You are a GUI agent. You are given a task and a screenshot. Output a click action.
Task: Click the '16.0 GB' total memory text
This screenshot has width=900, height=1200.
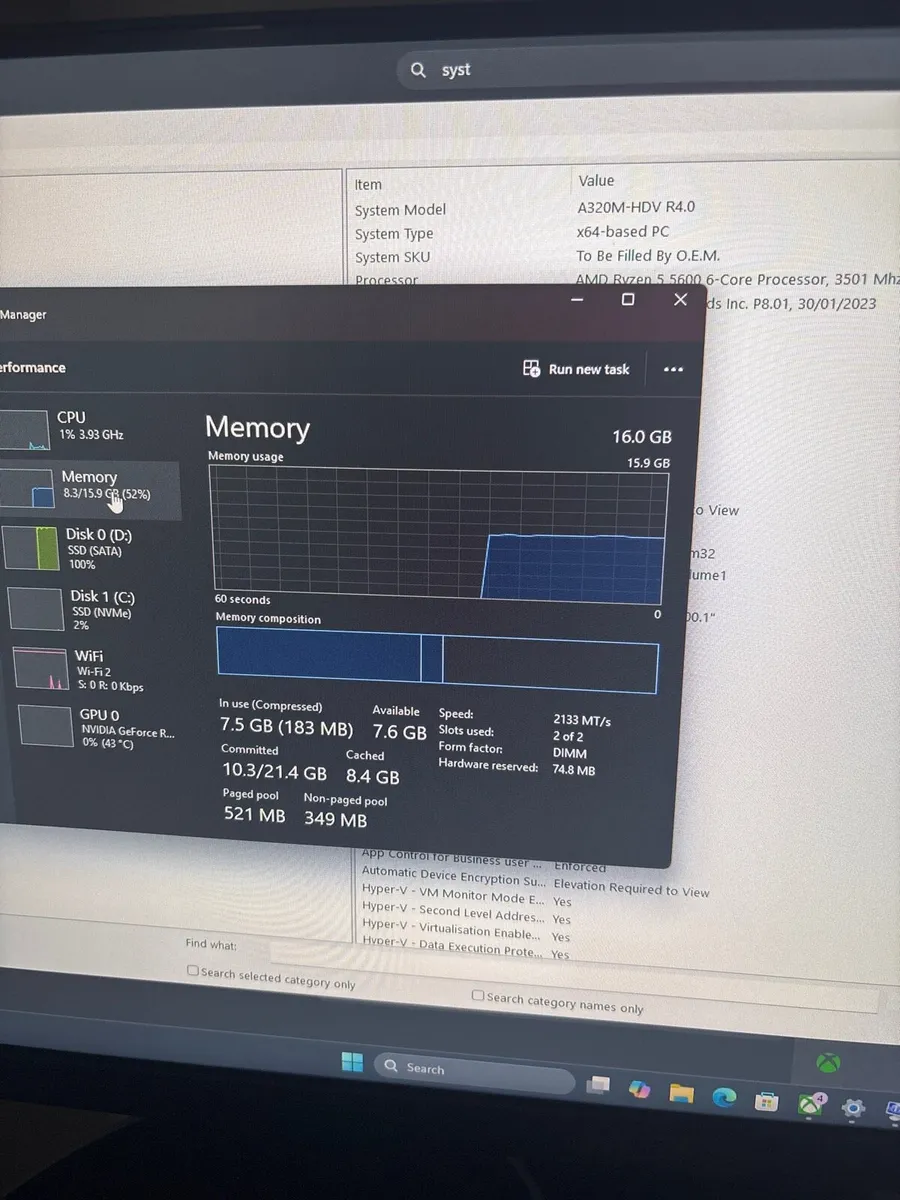tap(642, 437)
